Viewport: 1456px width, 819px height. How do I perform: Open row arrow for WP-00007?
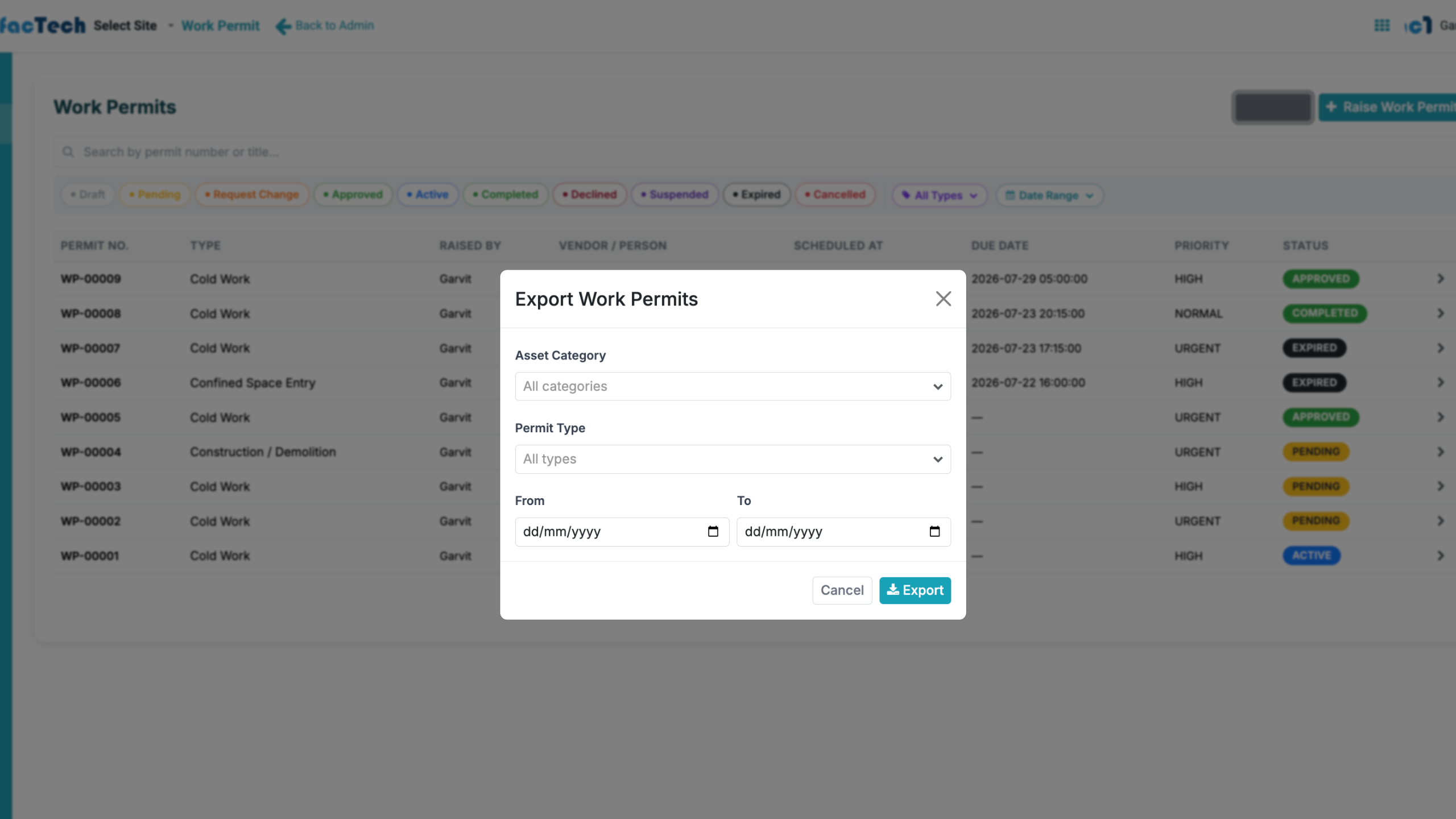(1441, 348)
